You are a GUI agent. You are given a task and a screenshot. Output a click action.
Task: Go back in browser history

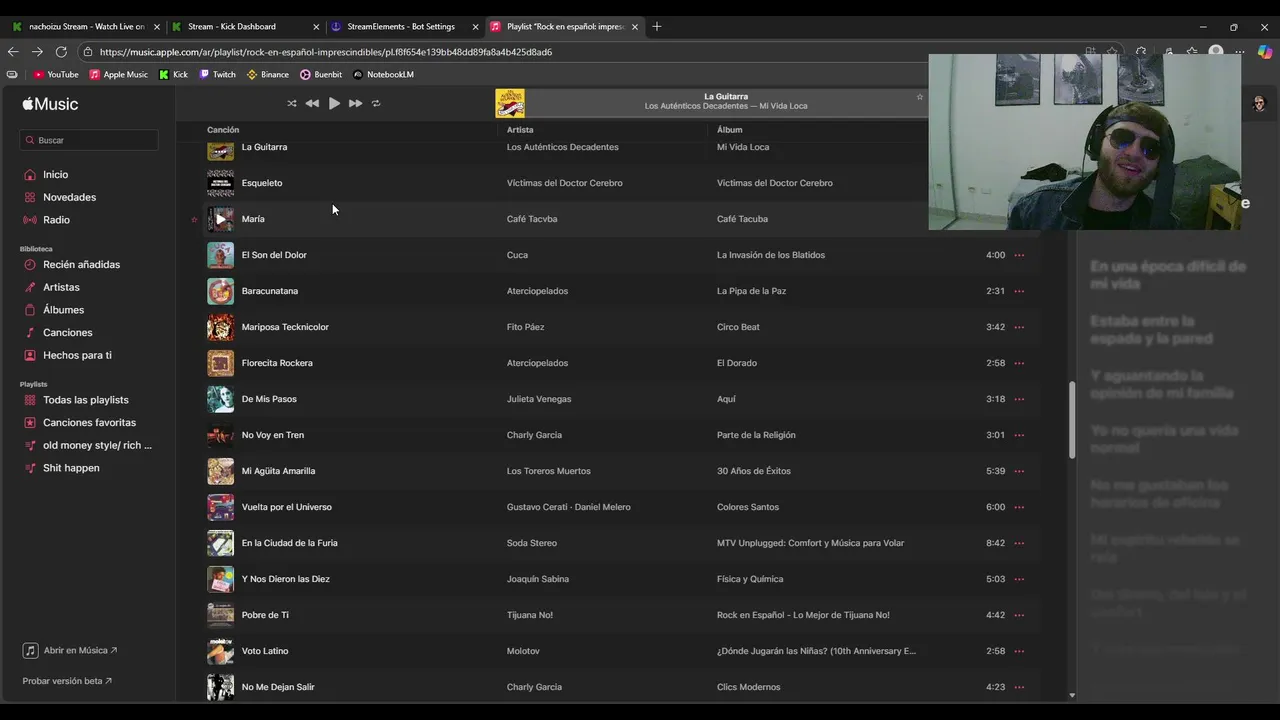pyautogui.click(x=13, y=52)
